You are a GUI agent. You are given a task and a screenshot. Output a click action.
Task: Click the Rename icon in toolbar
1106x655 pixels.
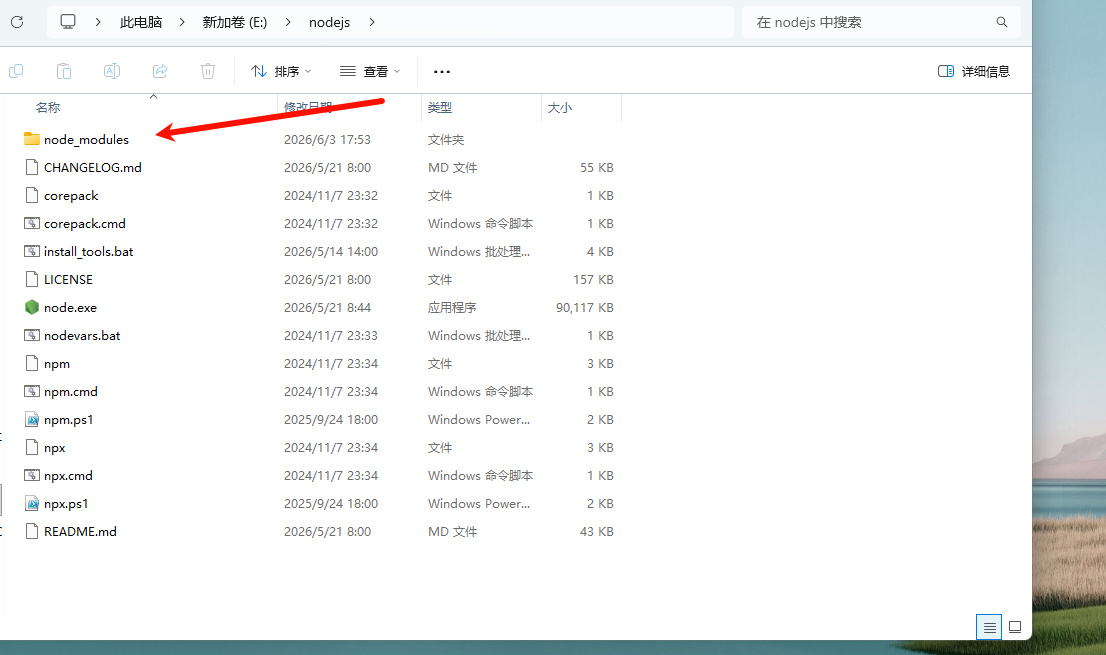[112, 71]
